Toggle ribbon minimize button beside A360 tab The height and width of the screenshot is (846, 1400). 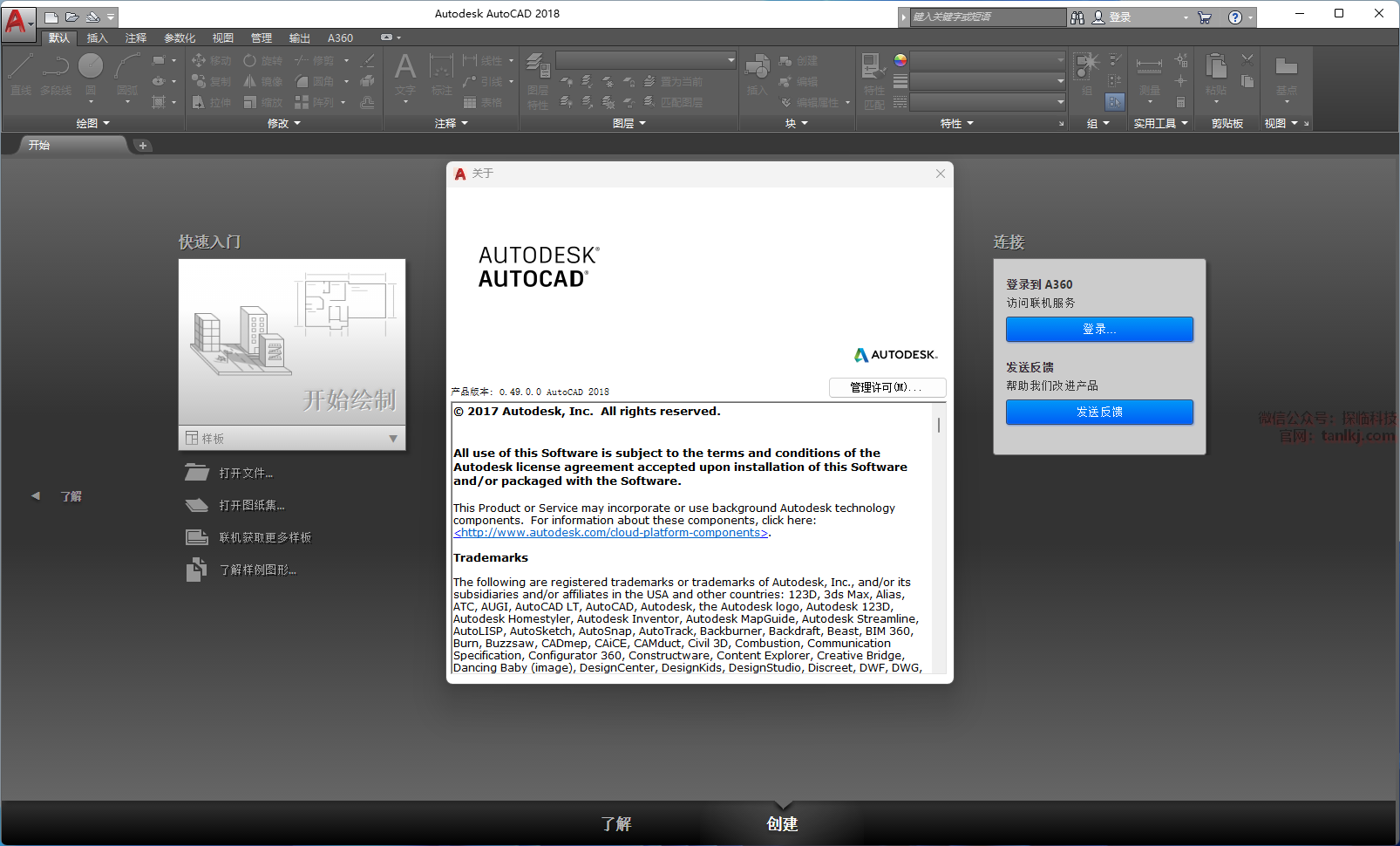click(x=386, y=38)
